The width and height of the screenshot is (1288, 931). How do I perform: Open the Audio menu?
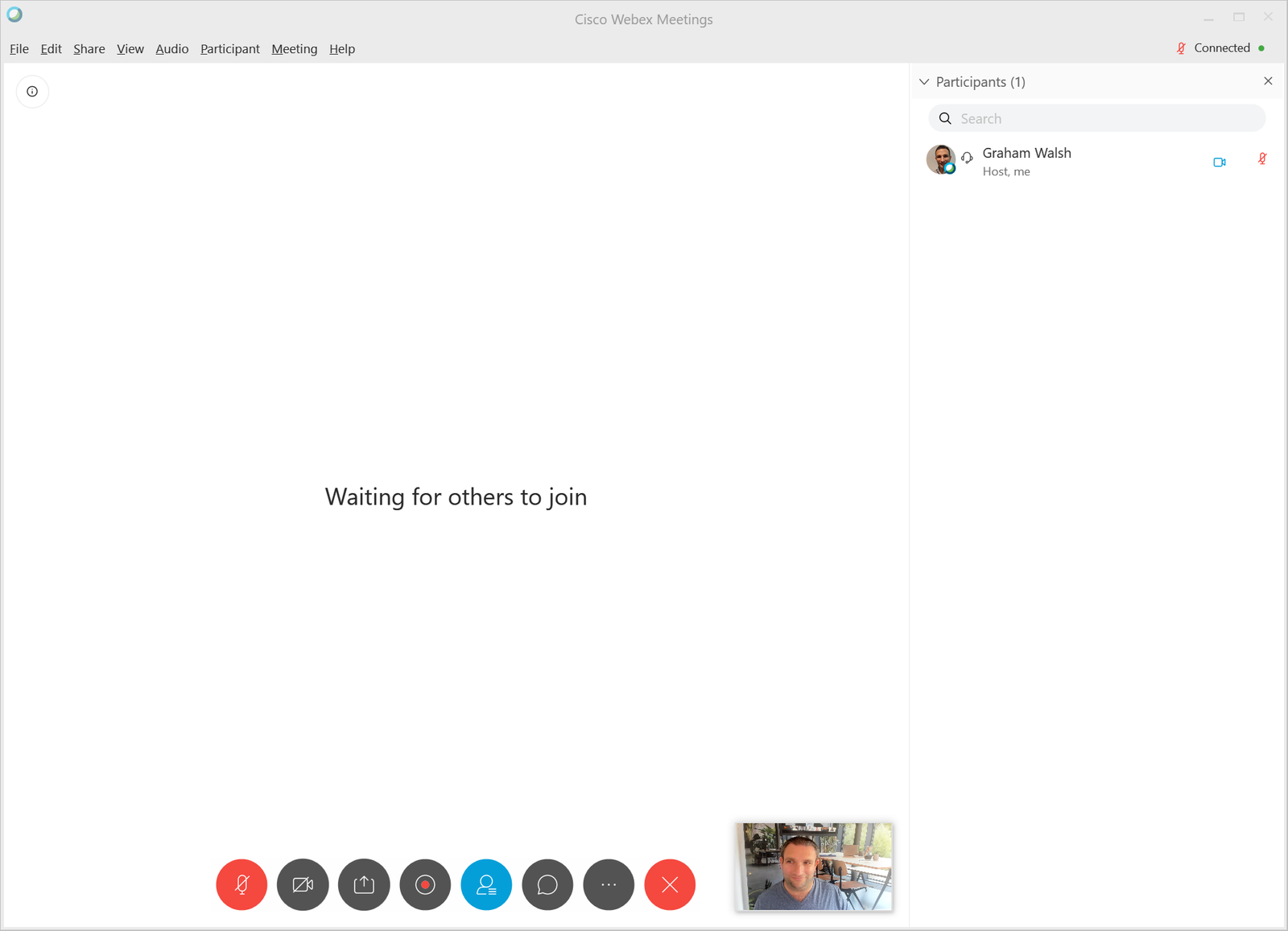[171, 48]
